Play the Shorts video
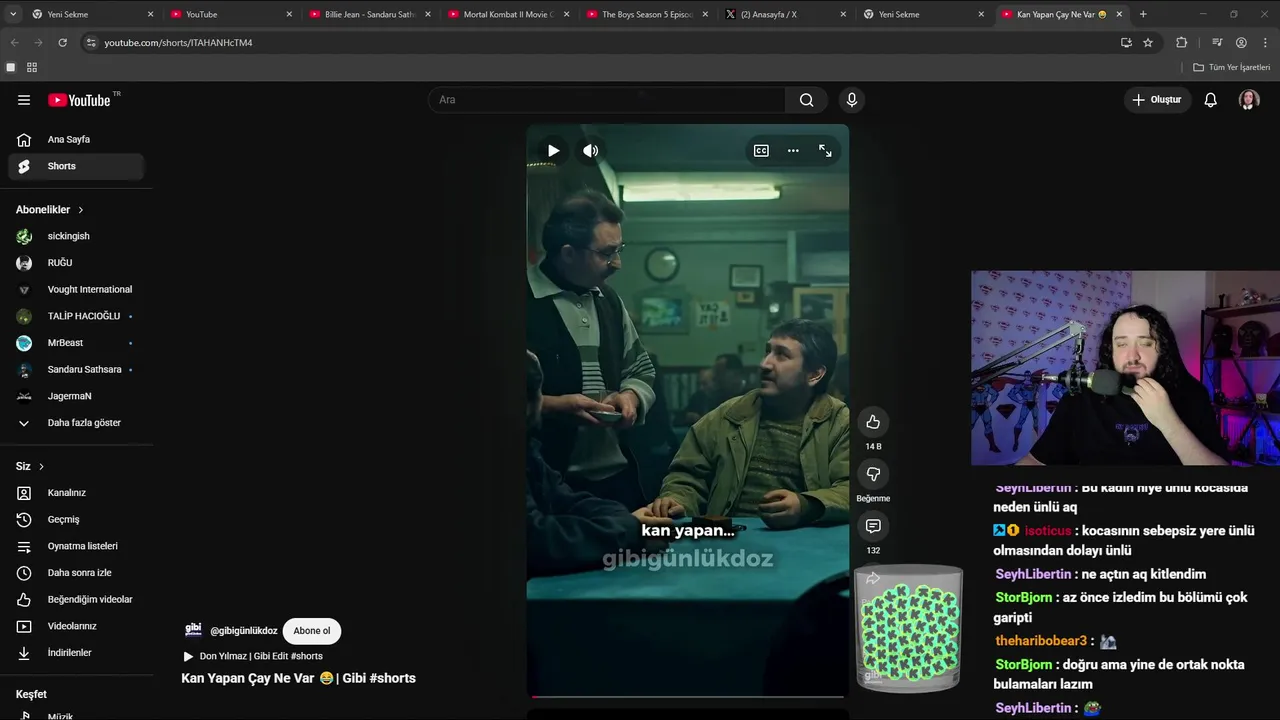Screen dimensions: 1280x720 553,151
